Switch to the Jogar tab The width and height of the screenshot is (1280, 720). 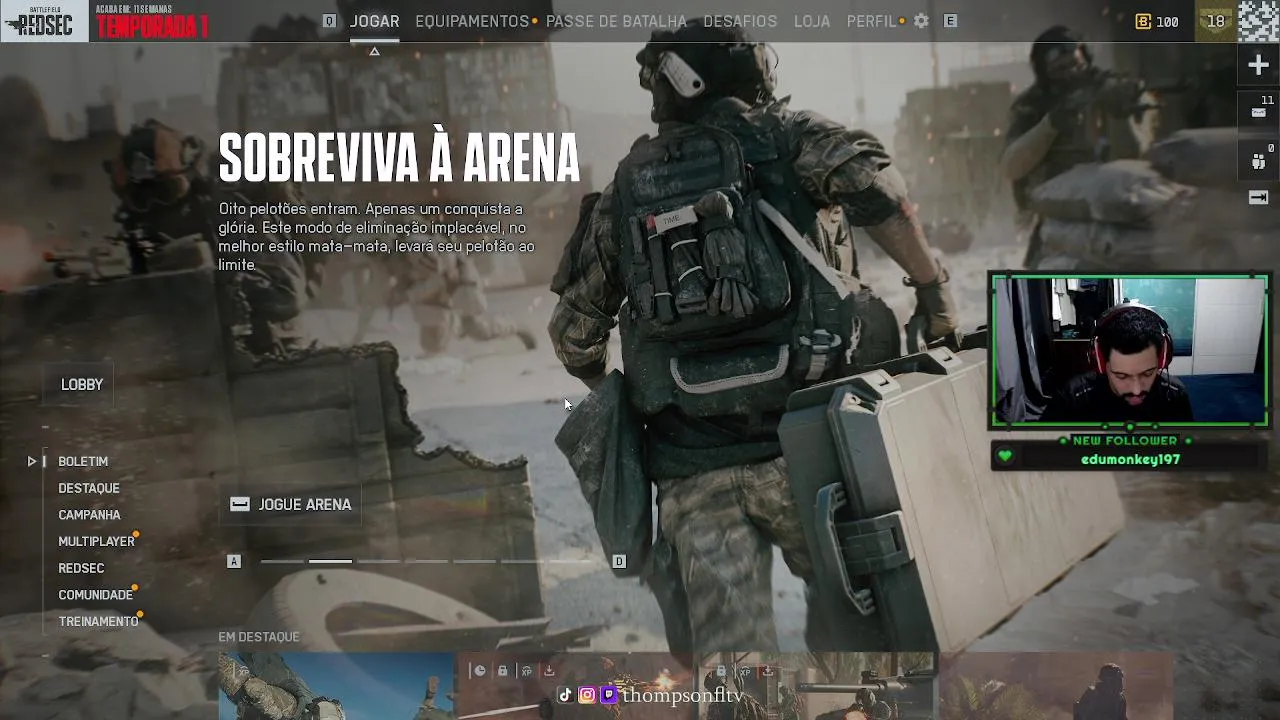click(x=375, y=21)
